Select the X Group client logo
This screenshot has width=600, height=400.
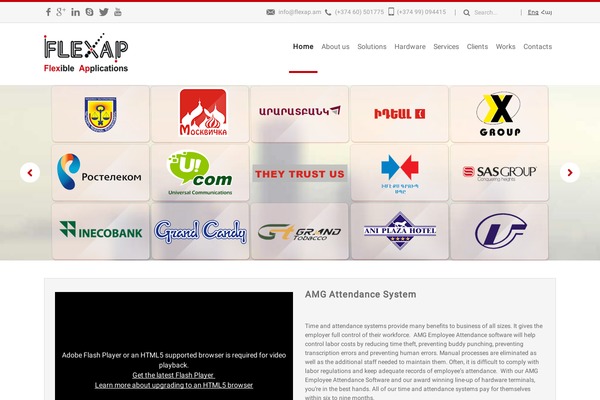(x=499, y=114)
